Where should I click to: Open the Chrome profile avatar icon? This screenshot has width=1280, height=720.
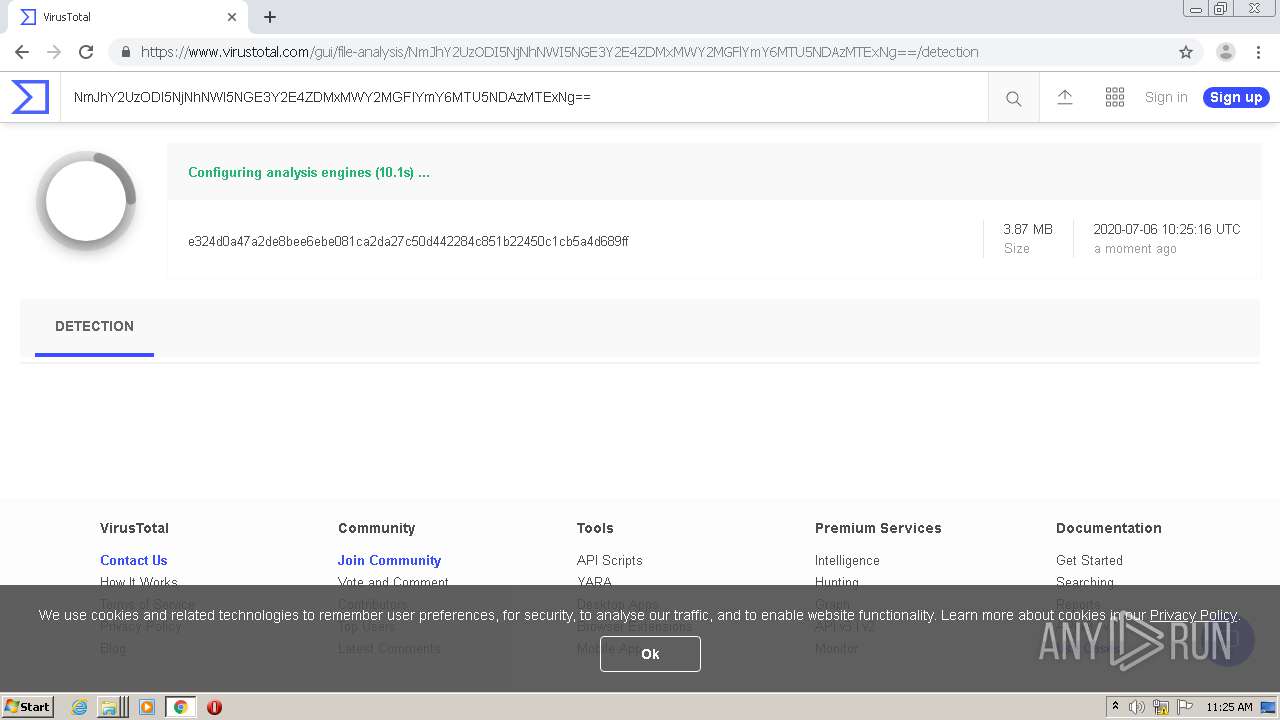click(1226, 52)
